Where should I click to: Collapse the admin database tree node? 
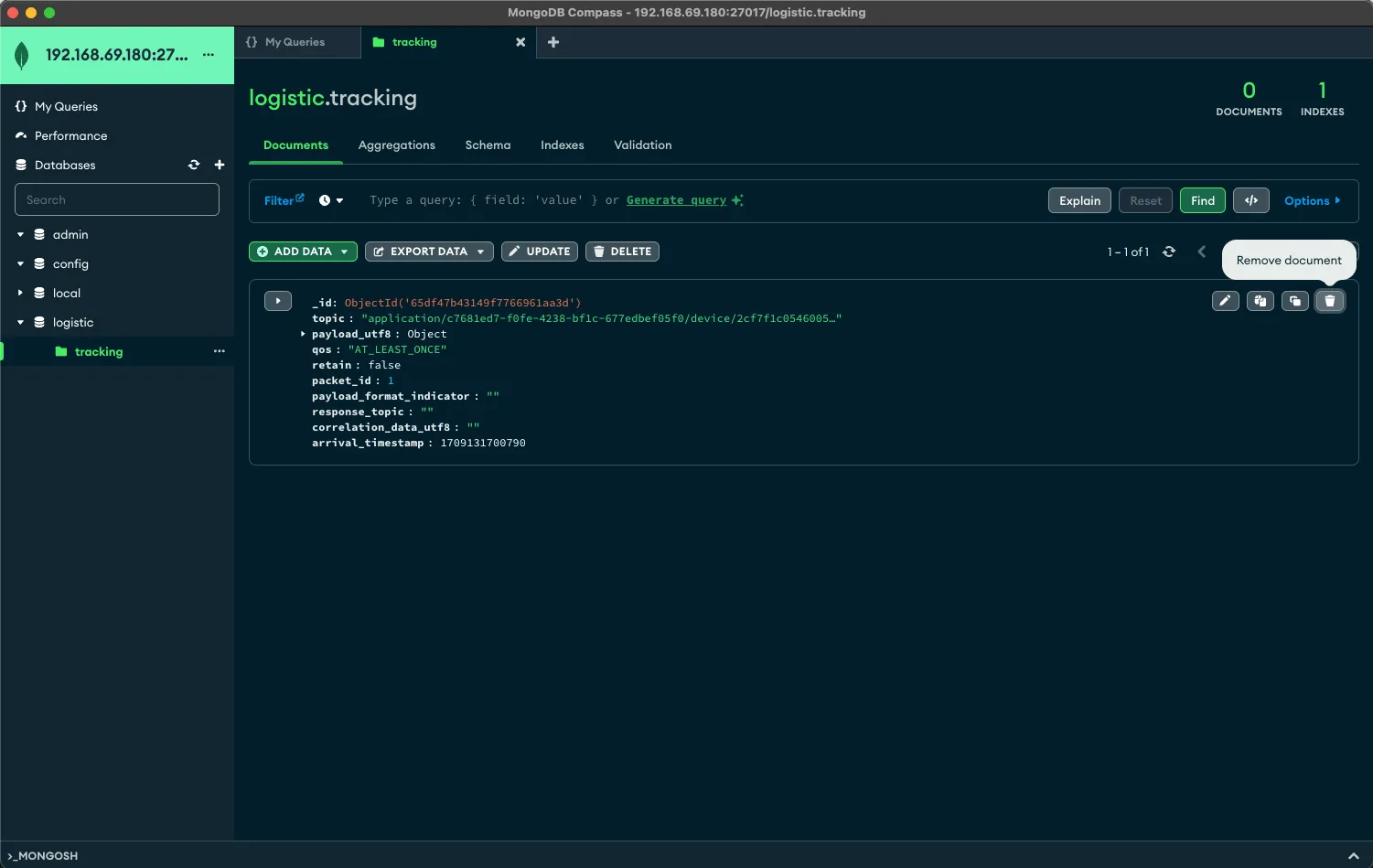(20, 234)
